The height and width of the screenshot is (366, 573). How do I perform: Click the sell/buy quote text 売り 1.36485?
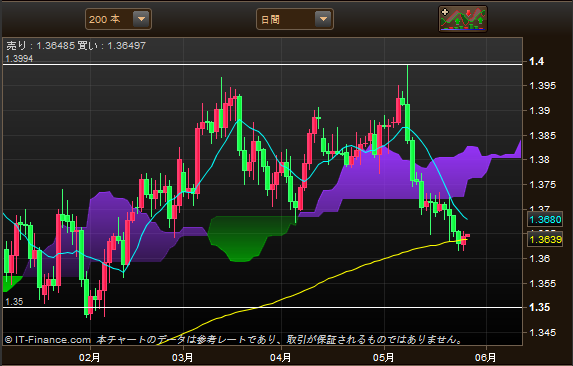(41, 46)
